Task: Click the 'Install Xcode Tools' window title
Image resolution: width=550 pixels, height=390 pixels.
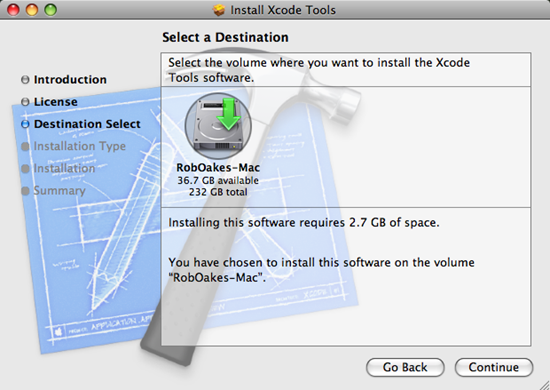Action: (x=283, y=10)
